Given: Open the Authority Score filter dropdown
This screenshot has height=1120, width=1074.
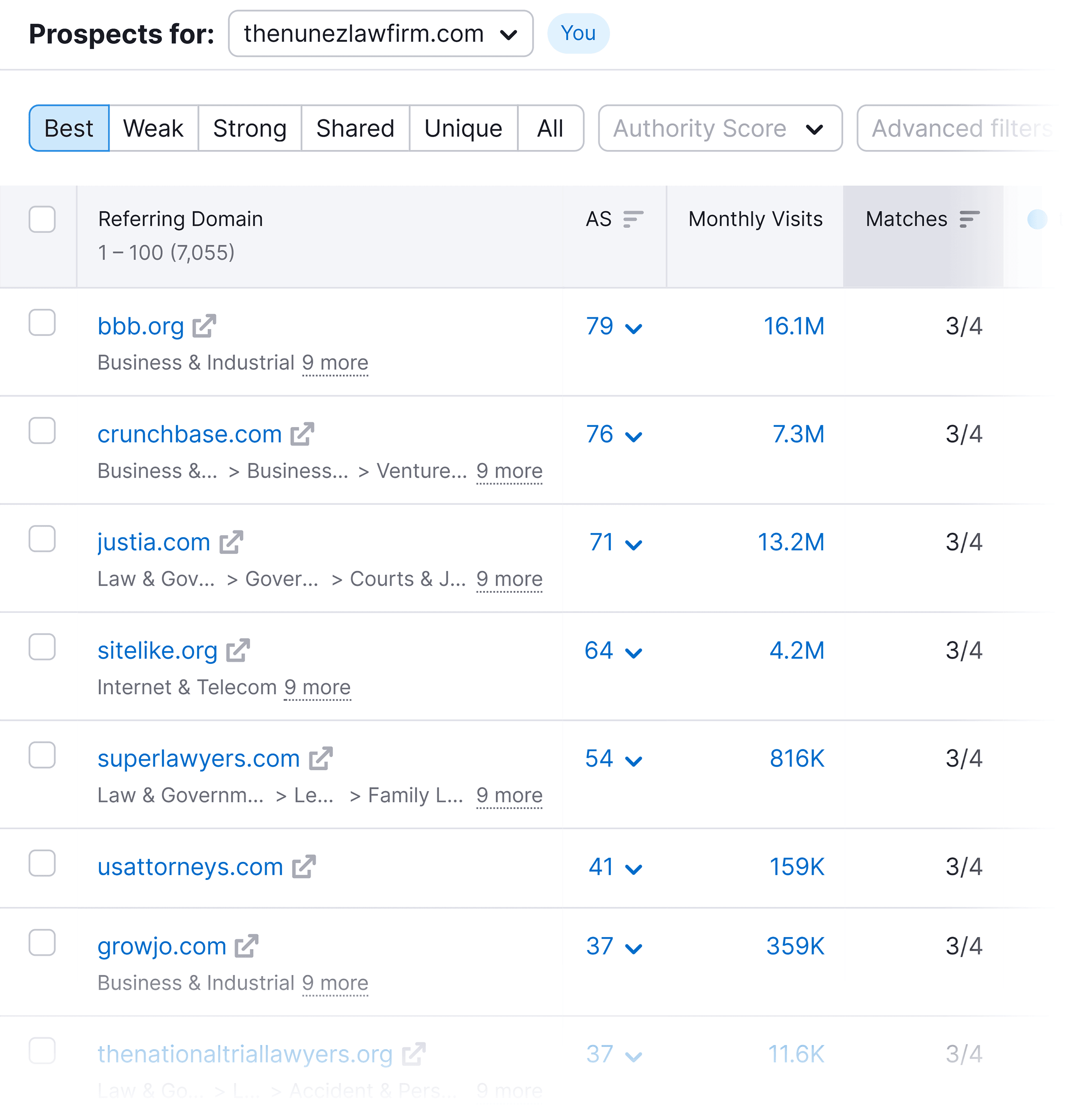Looking at the screenshot, I should click(719, 128).
